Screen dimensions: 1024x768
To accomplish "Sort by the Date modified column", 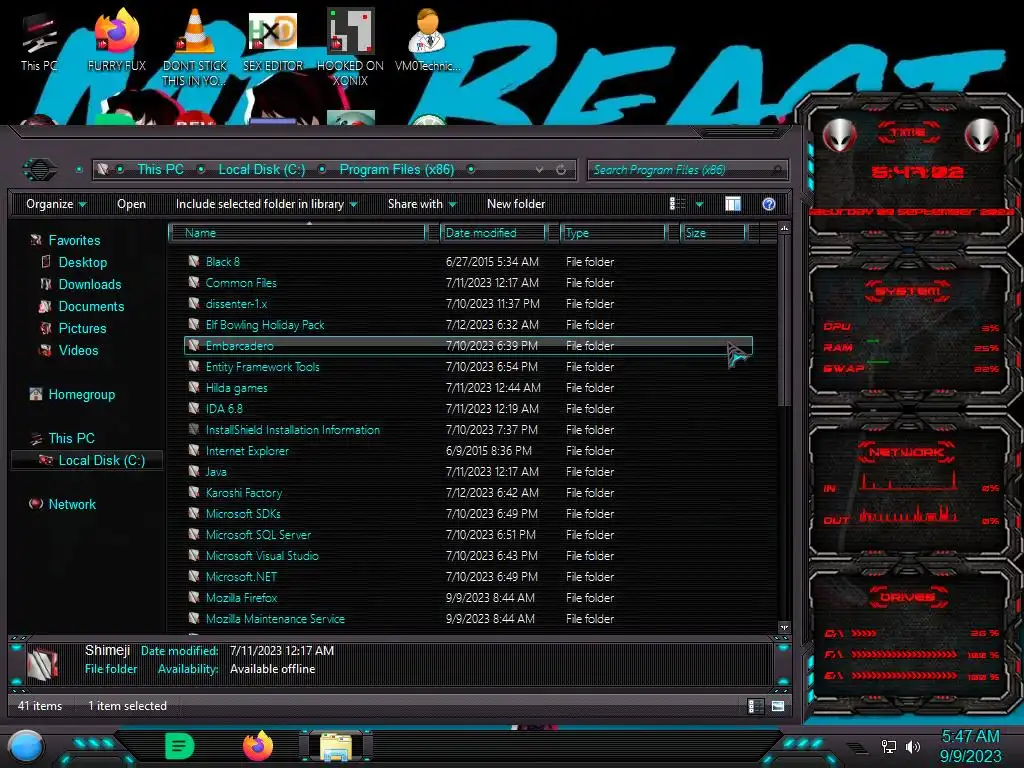I will (493, 233).
